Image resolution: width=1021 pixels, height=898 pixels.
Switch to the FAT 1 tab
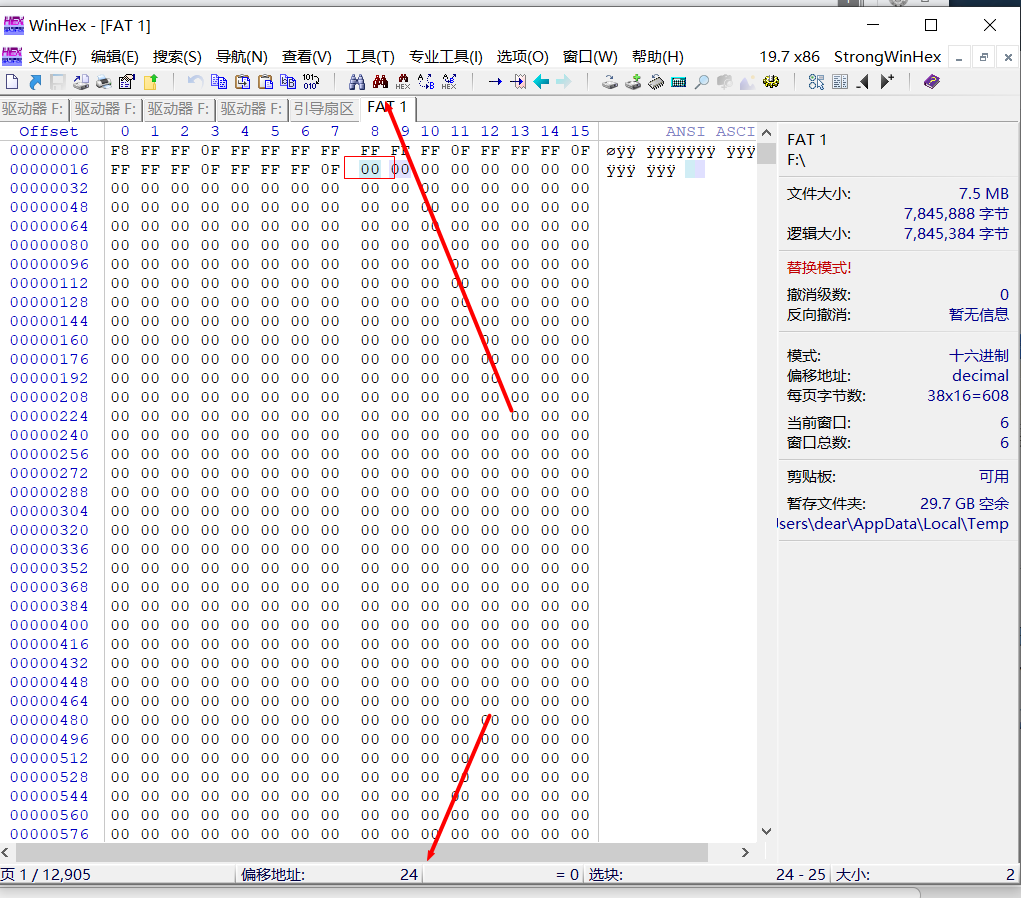[387, 107]
